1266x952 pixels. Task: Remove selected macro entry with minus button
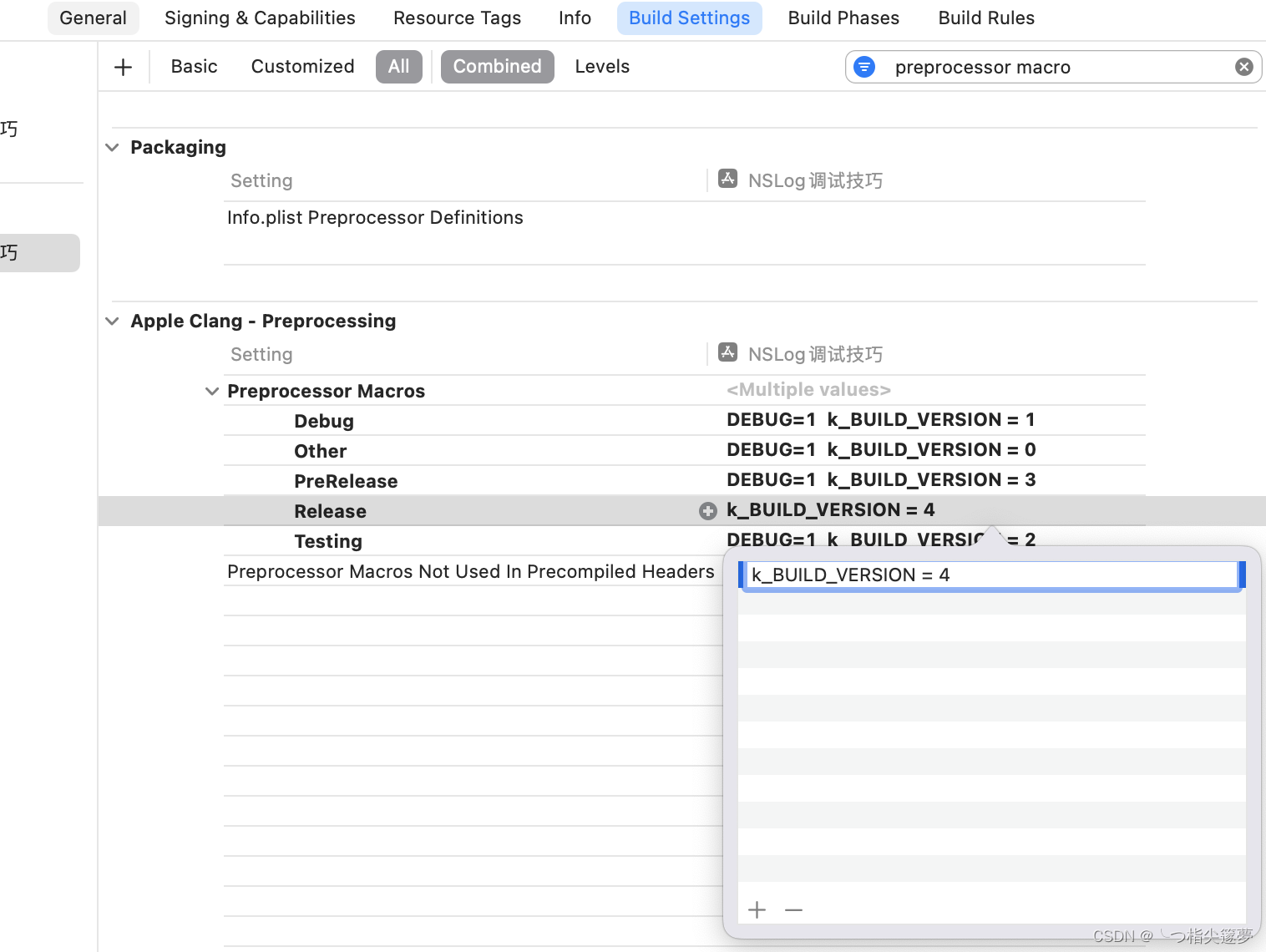pos(794,909)
